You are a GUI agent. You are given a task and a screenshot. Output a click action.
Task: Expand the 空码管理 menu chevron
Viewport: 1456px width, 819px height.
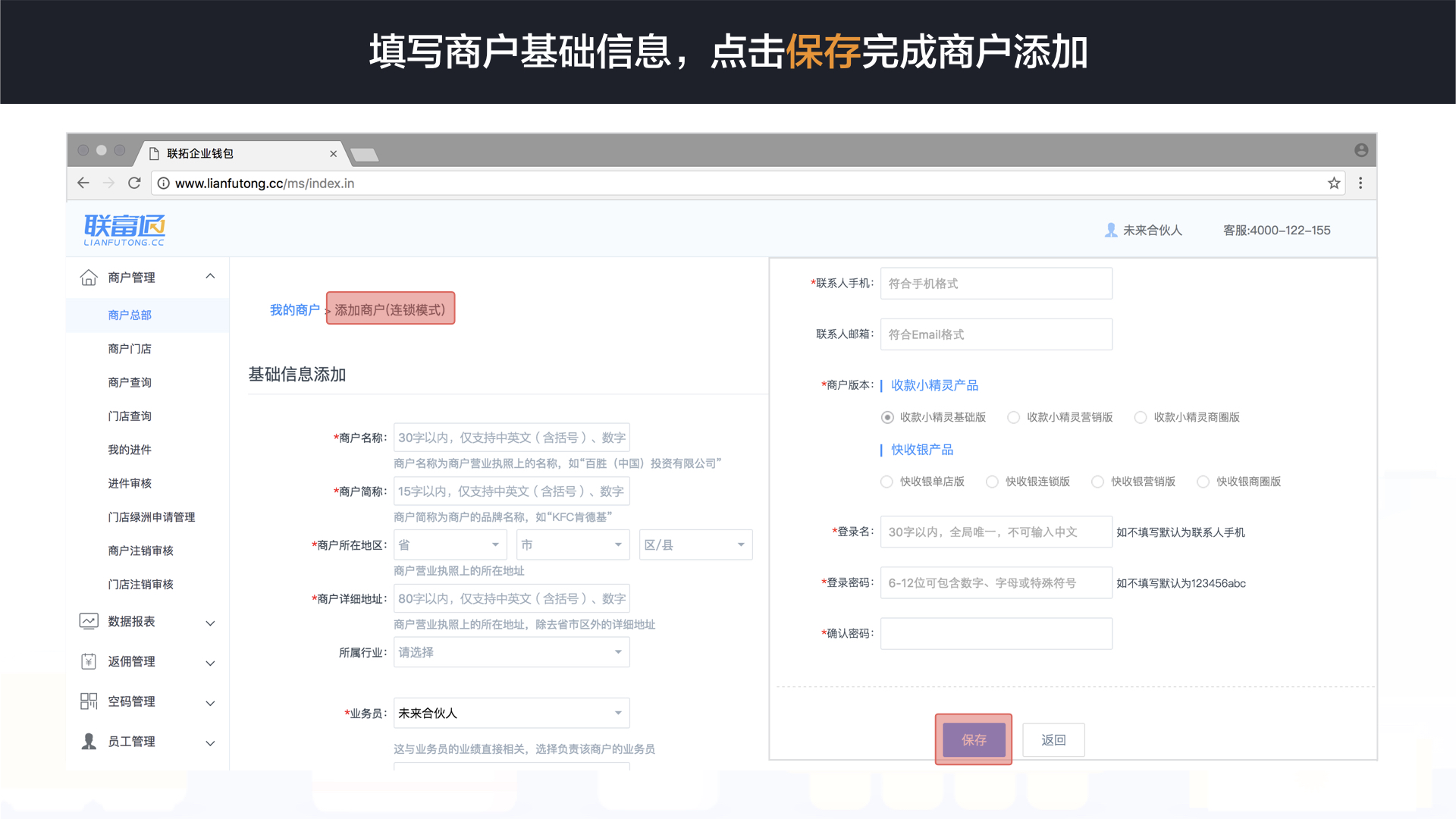(210, 703)
